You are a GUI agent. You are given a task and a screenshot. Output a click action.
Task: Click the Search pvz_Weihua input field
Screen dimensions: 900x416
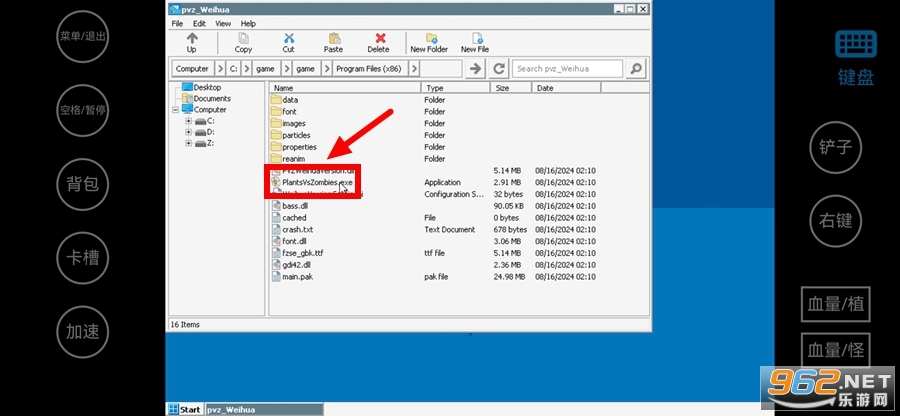click(567, 69)
